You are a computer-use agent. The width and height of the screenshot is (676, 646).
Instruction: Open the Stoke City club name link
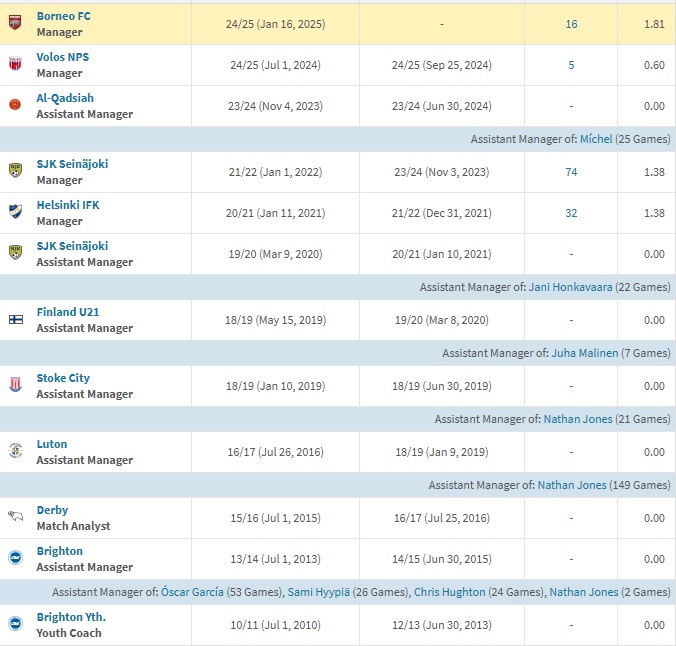tap(63, 378)
